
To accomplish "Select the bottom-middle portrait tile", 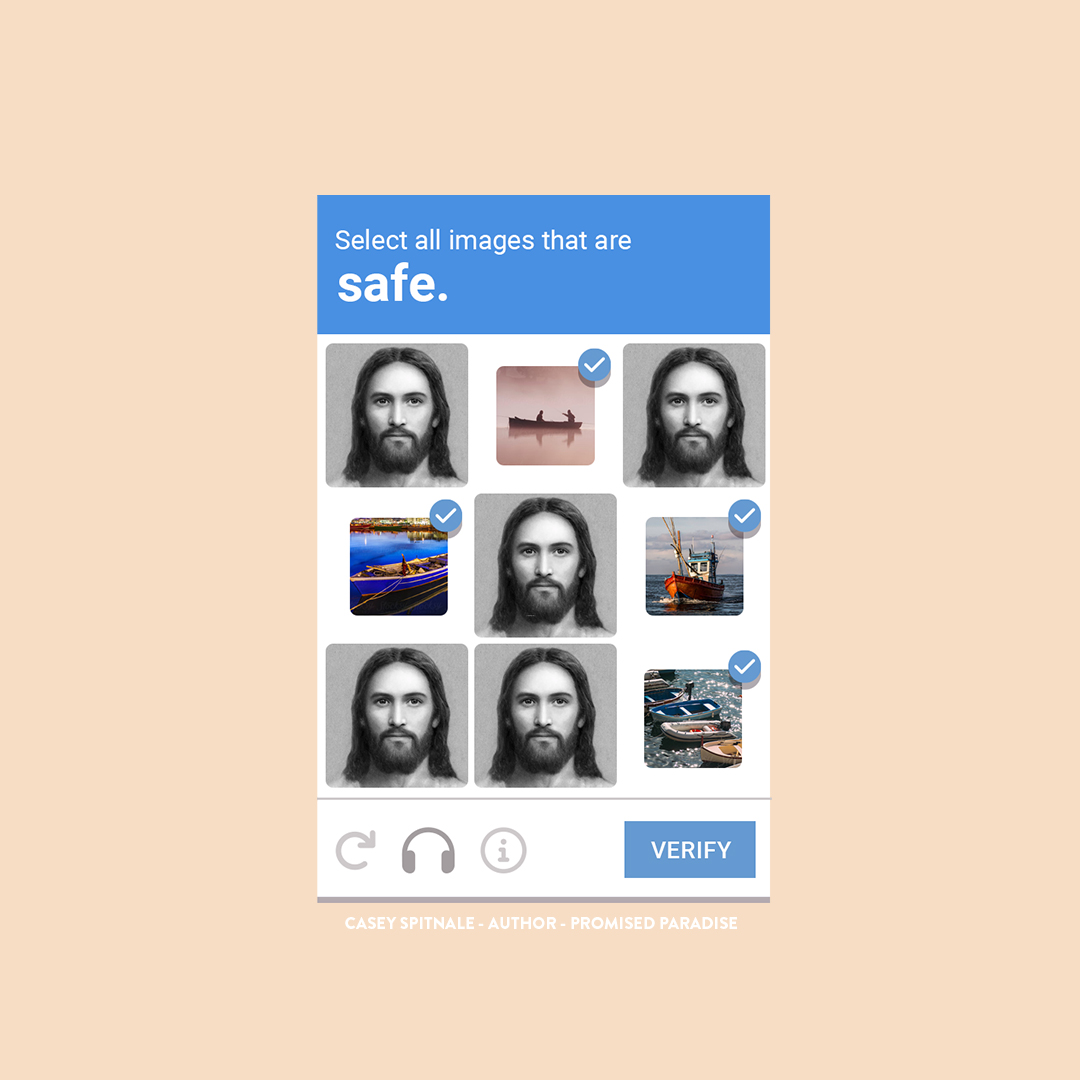I will coord(546,716).
